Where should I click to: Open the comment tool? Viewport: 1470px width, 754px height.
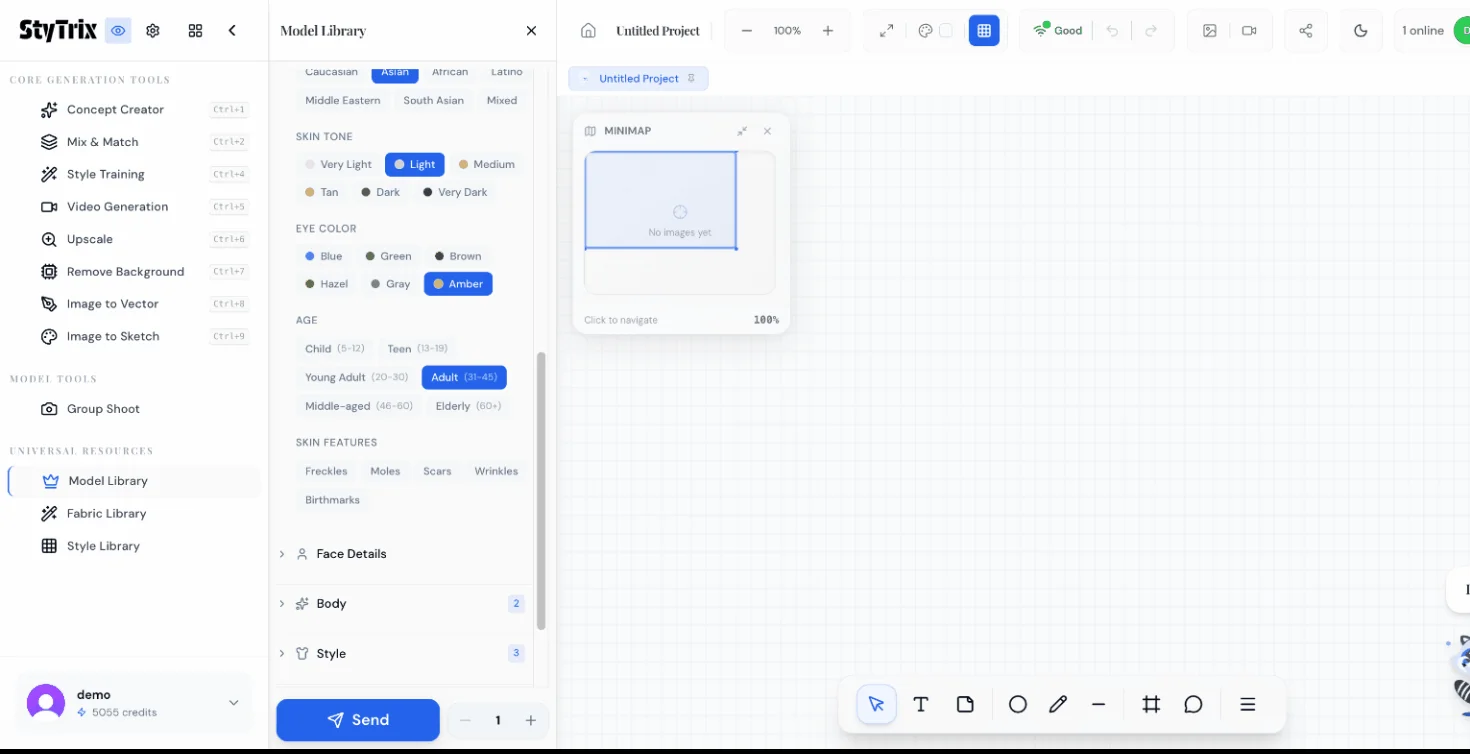(1193, 704)
